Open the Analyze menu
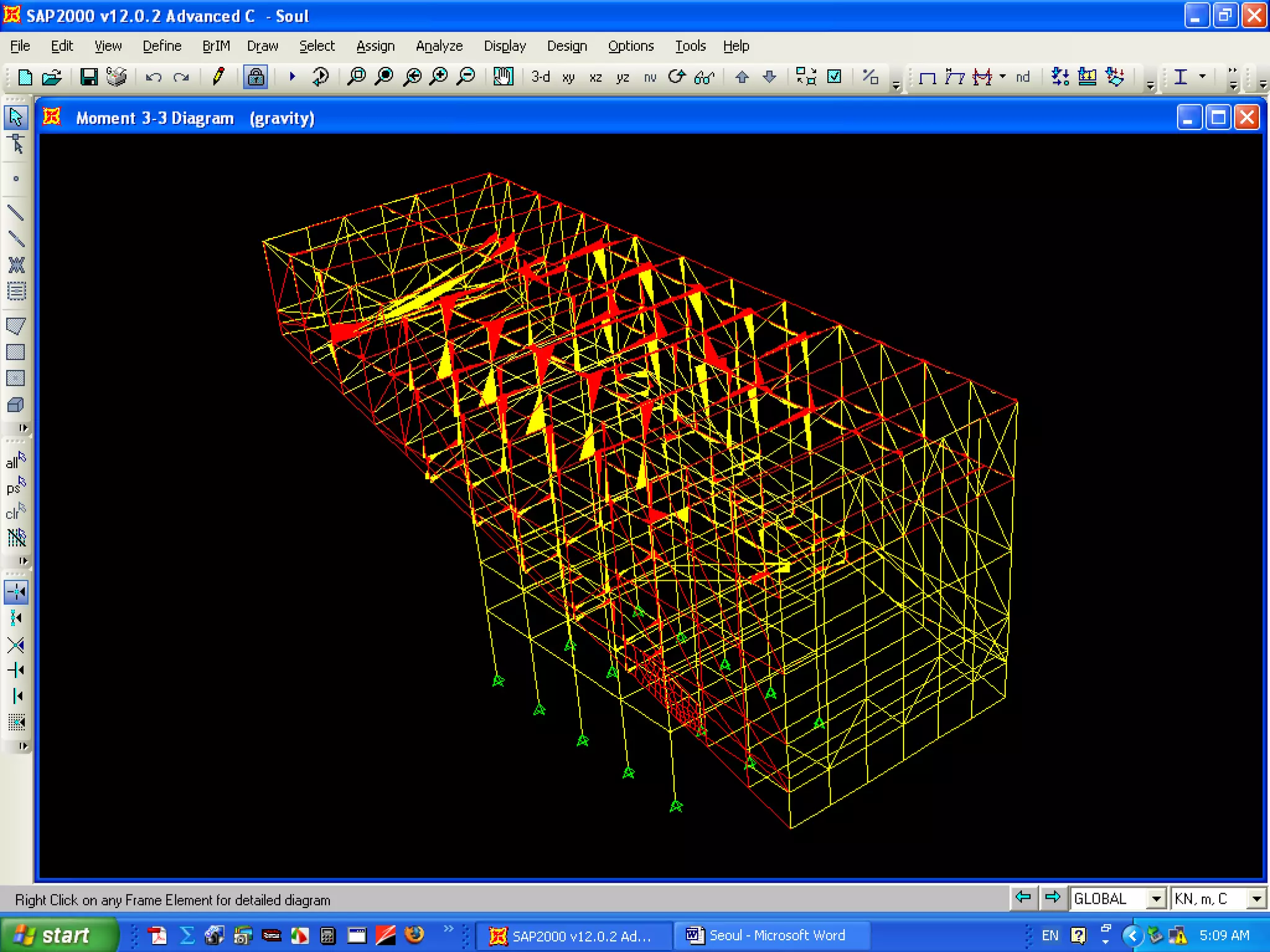This screenshot has height=952, width=1270. click(439, 46)
